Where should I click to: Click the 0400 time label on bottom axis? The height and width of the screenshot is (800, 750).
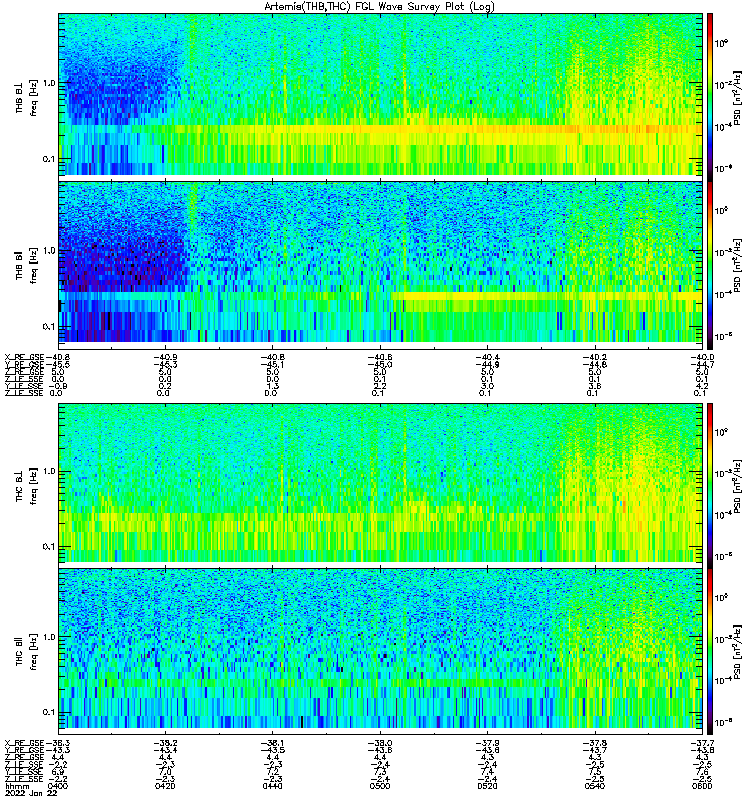[x=58, y=786]
